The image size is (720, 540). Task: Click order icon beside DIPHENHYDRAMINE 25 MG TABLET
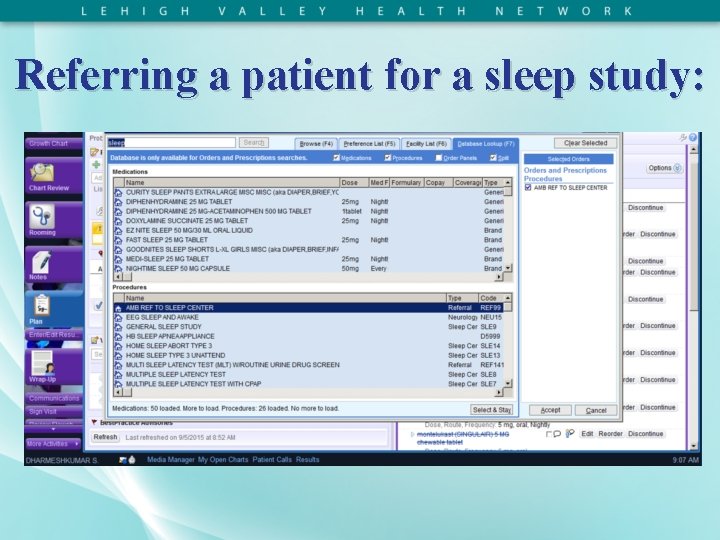coord(118,202)
